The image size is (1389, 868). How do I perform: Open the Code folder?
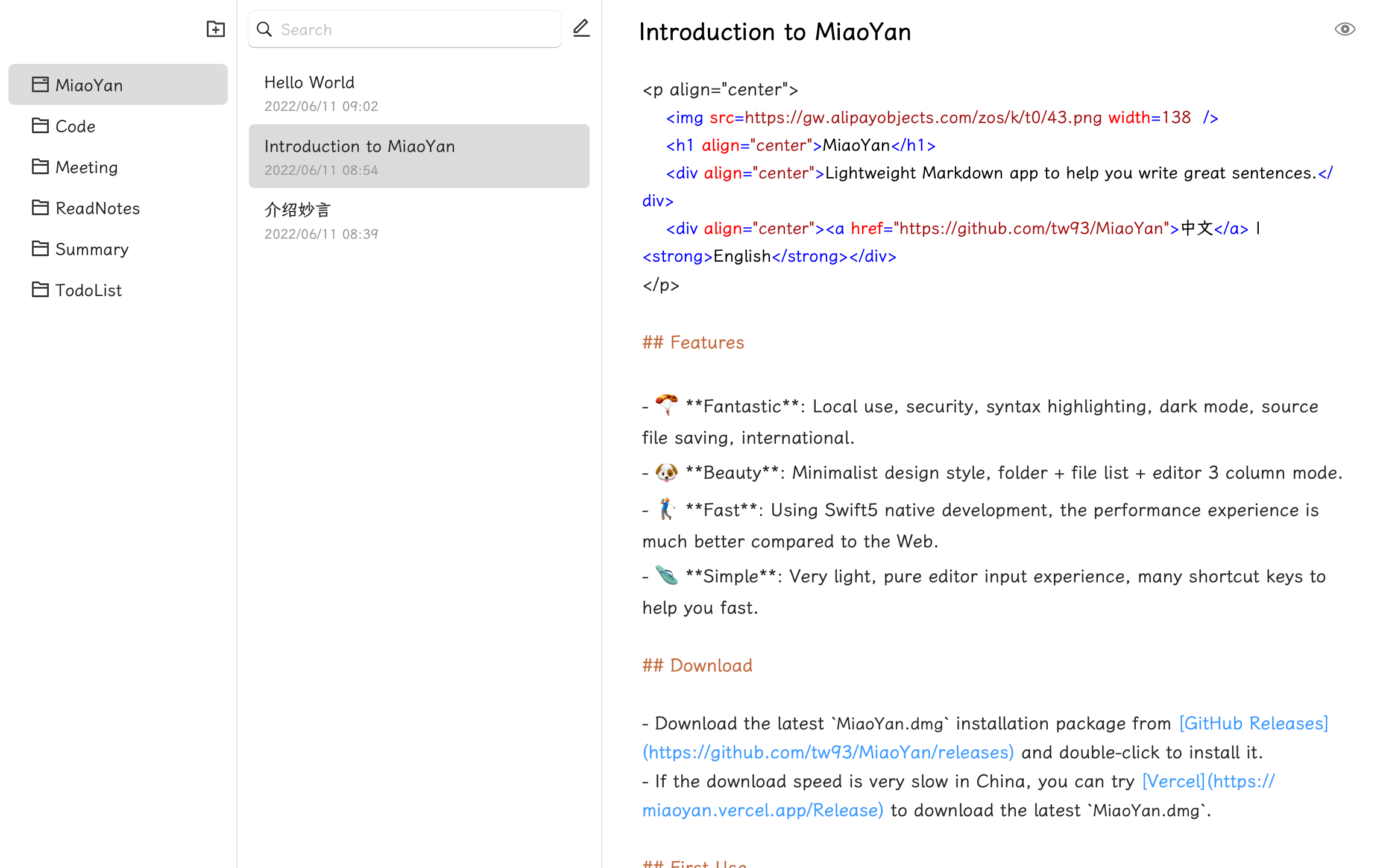coord(118,126)
